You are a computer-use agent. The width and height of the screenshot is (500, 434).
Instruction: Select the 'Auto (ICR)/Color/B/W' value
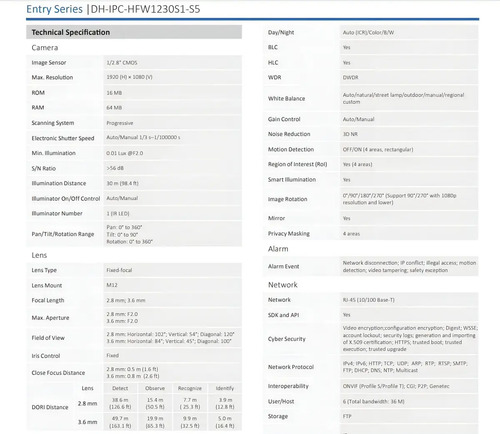click(x=368, y=32)
